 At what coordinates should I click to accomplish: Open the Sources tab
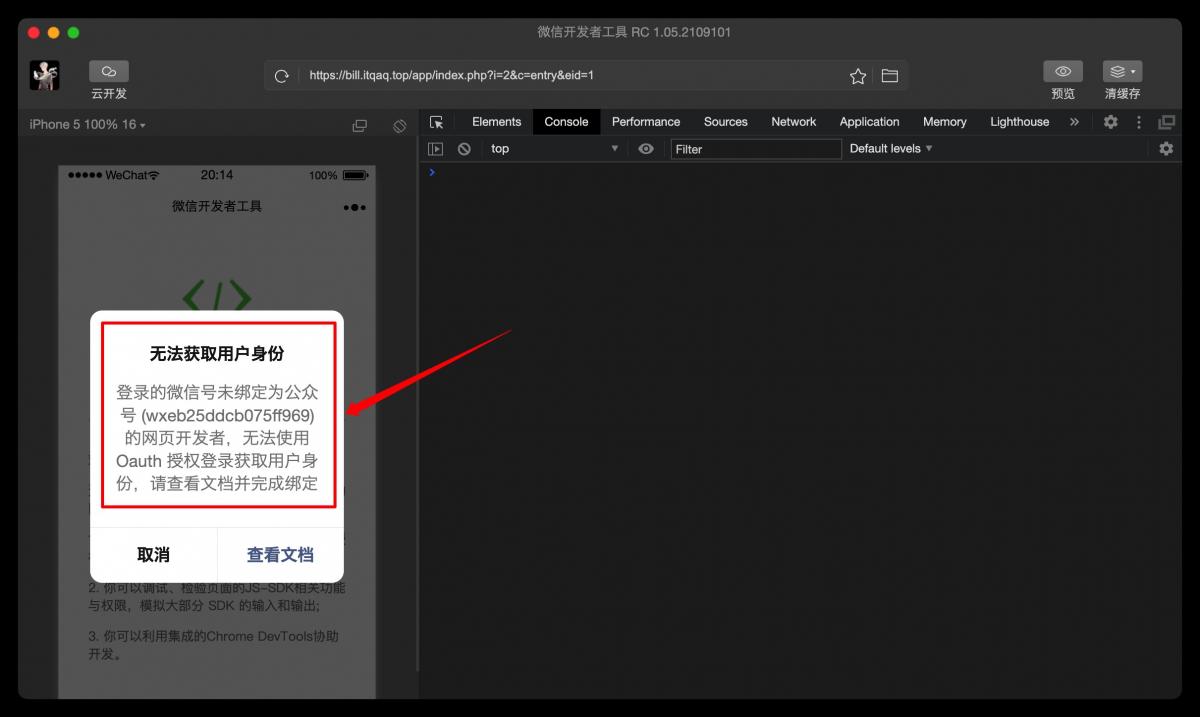(725, 122)
